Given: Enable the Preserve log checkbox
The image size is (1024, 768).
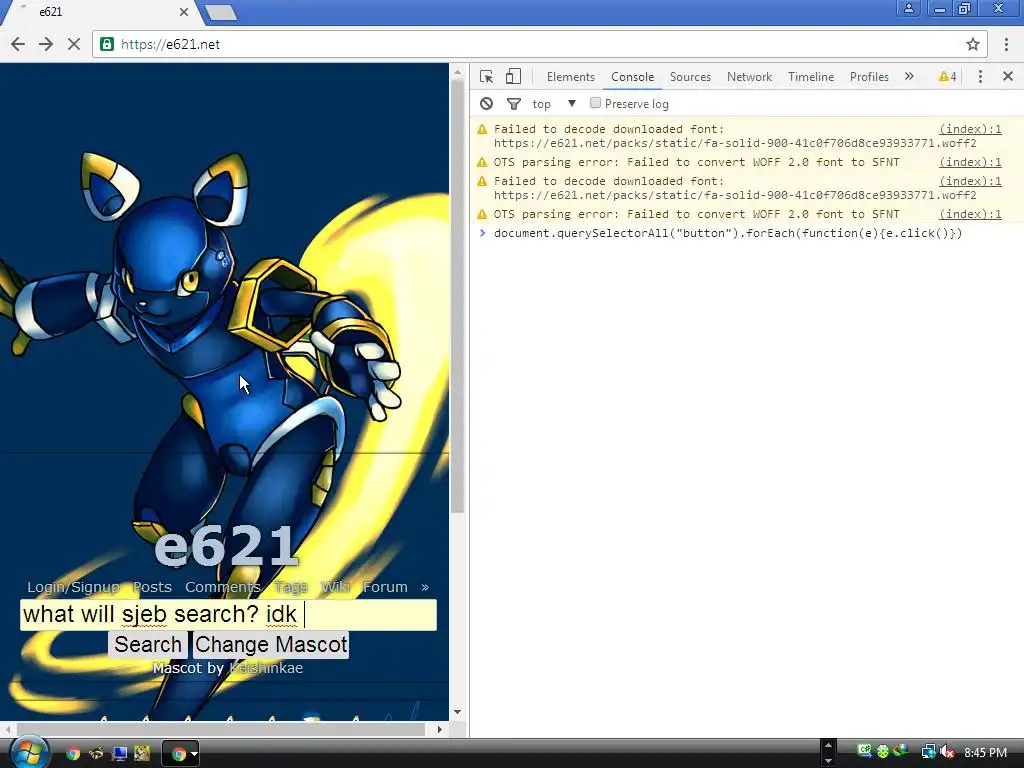Looking at the screenshot, I should 595,103.
